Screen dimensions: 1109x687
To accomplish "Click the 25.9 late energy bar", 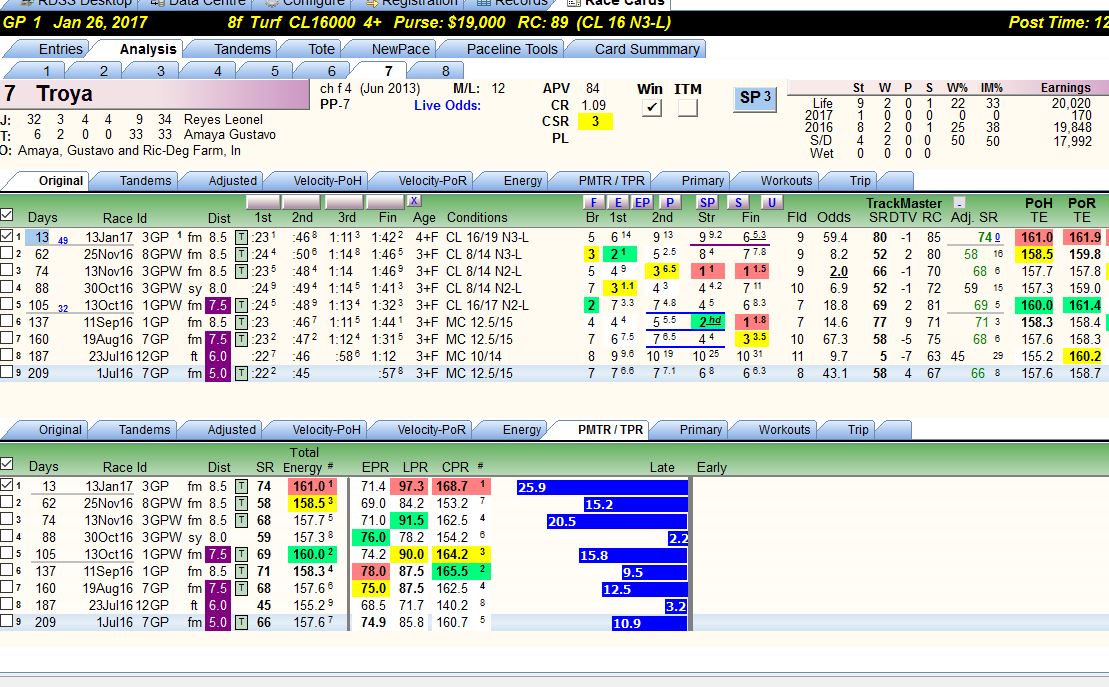I will [x=602, y=487].
